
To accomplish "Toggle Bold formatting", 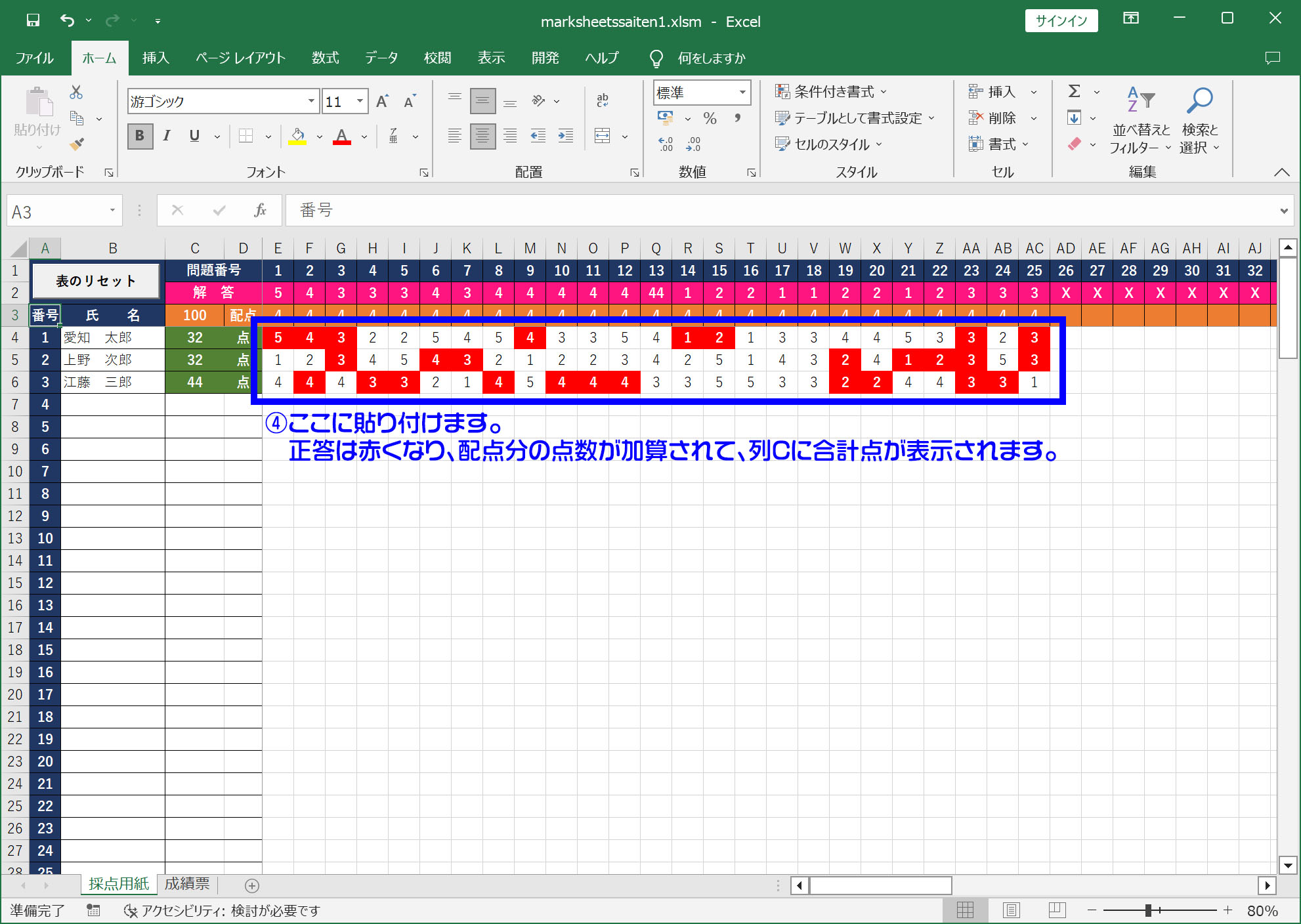I will pos(140,136).
